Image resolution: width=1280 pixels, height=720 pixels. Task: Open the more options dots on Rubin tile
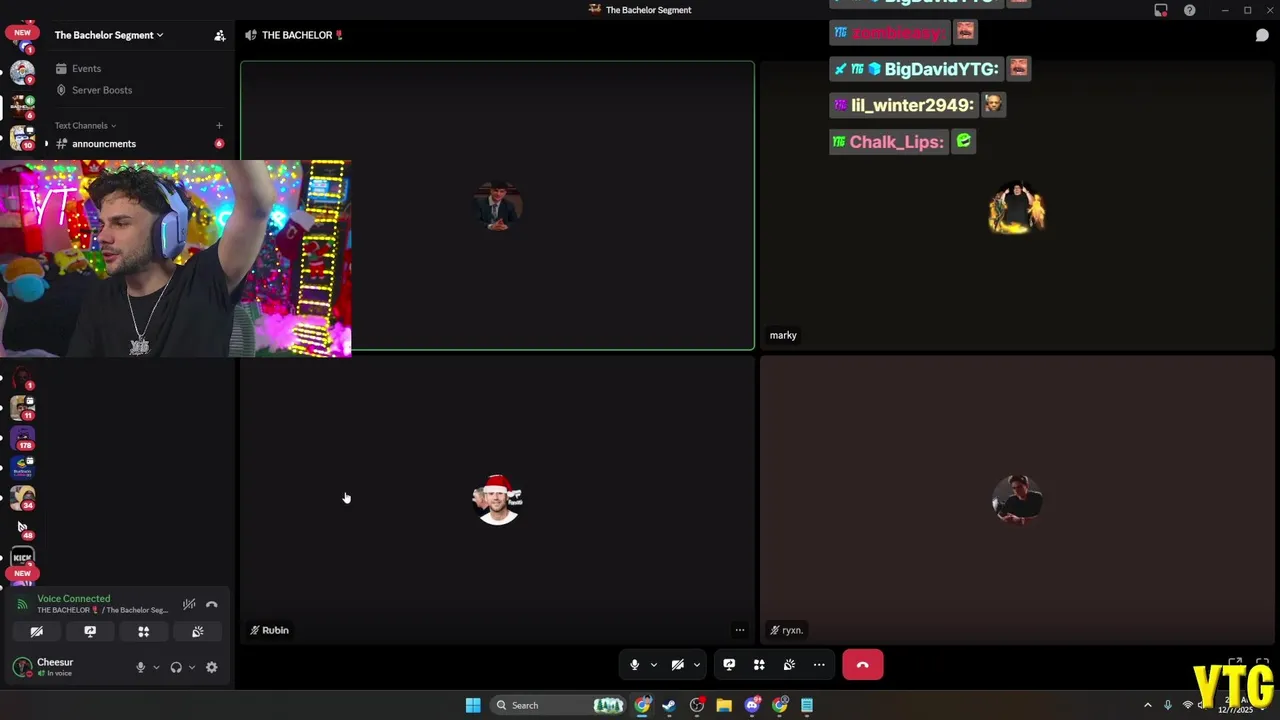tap(740, 630)
